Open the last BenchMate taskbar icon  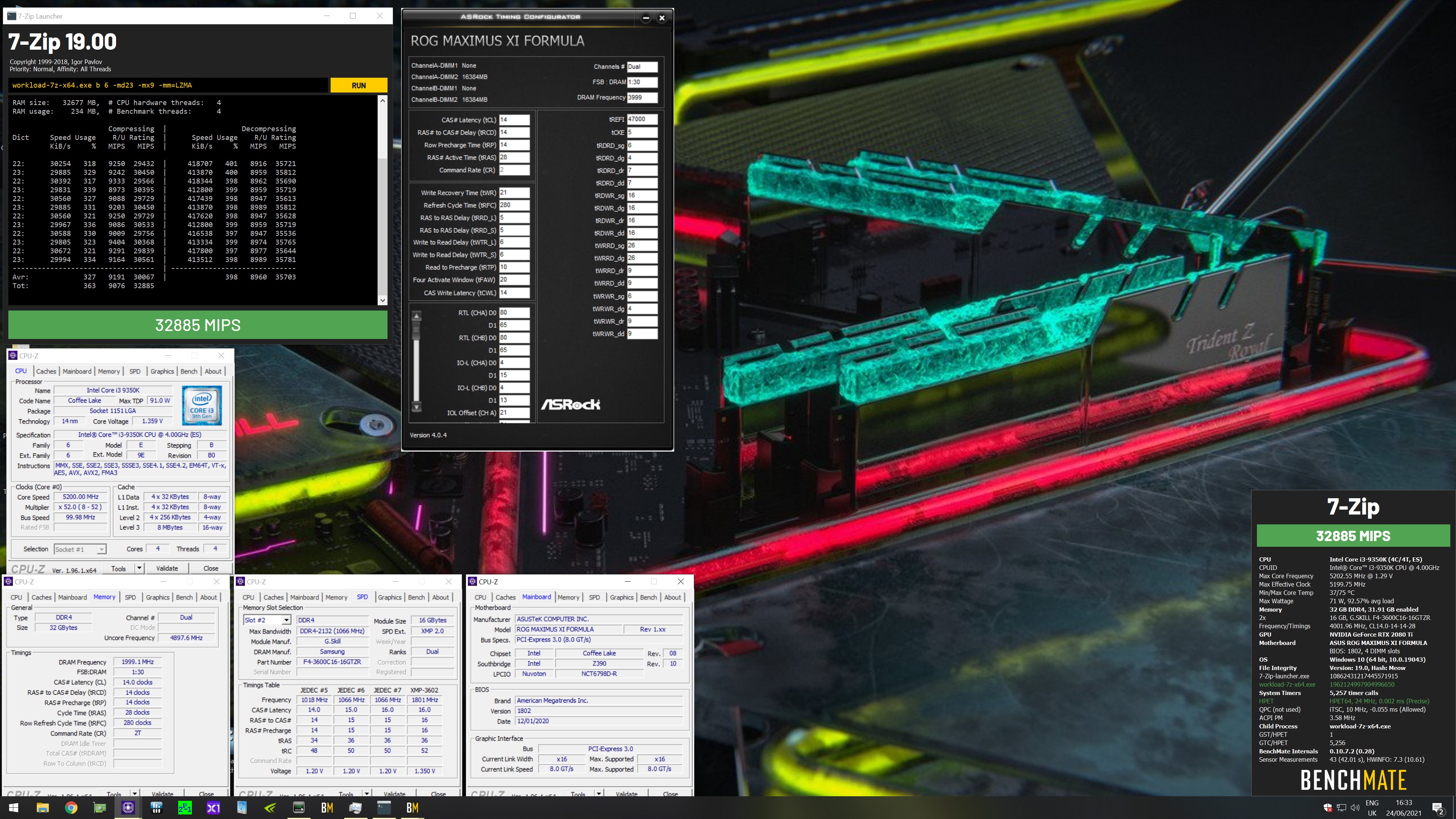pos(413,808)
